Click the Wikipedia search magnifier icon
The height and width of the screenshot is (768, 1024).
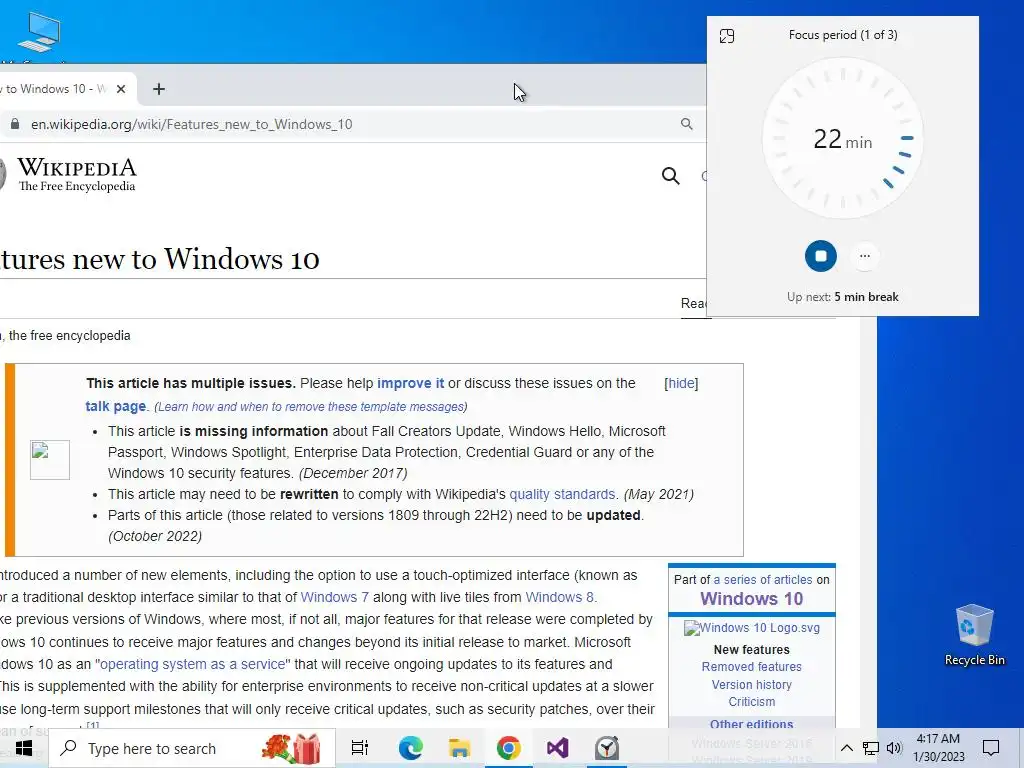[671, 176]
